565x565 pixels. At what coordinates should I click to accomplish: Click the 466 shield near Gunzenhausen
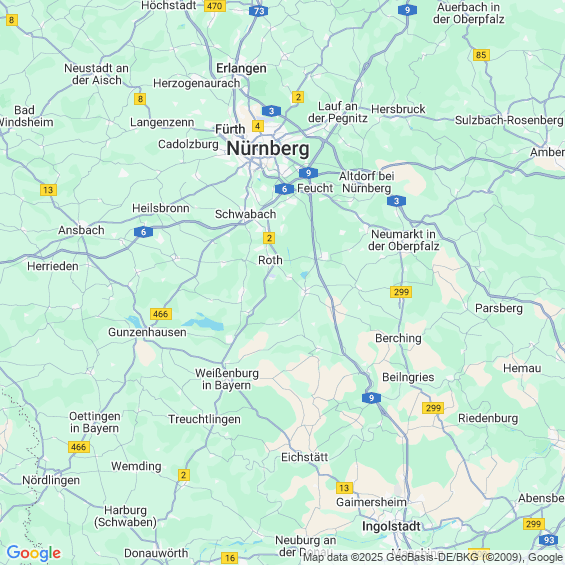tap(161, 314)
